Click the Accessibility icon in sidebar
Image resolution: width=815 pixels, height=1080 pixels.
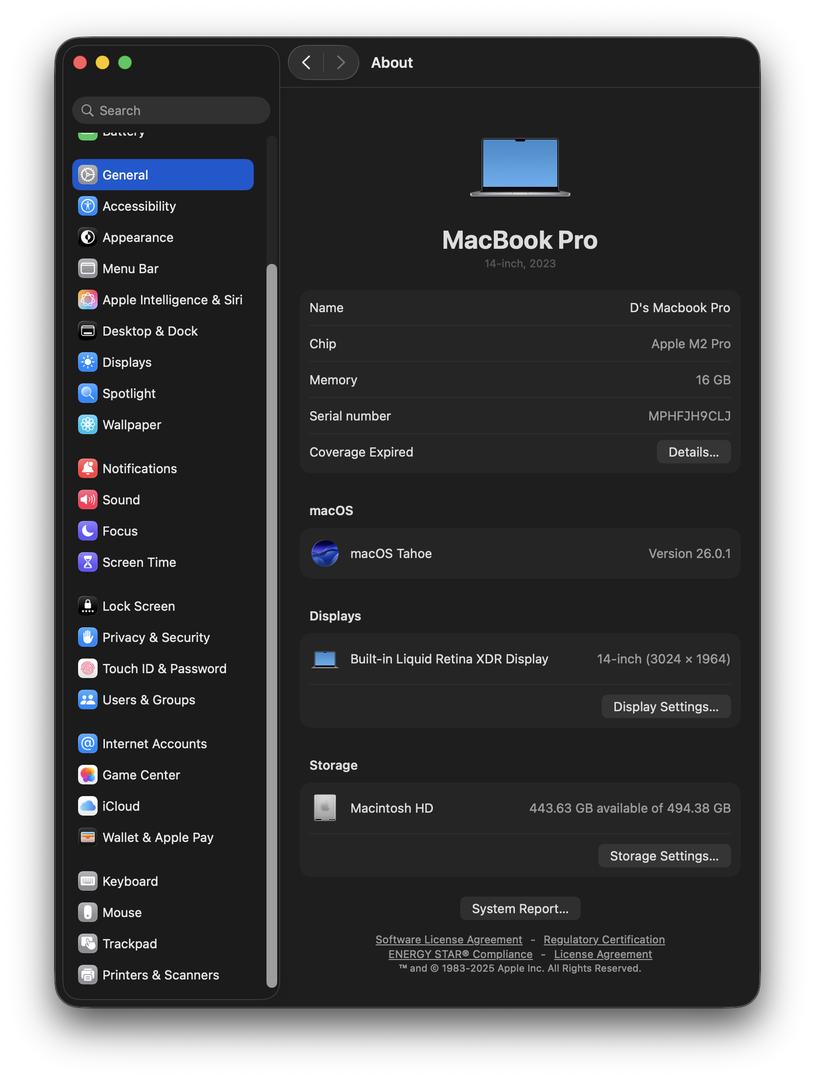click(x=88, y=206)
